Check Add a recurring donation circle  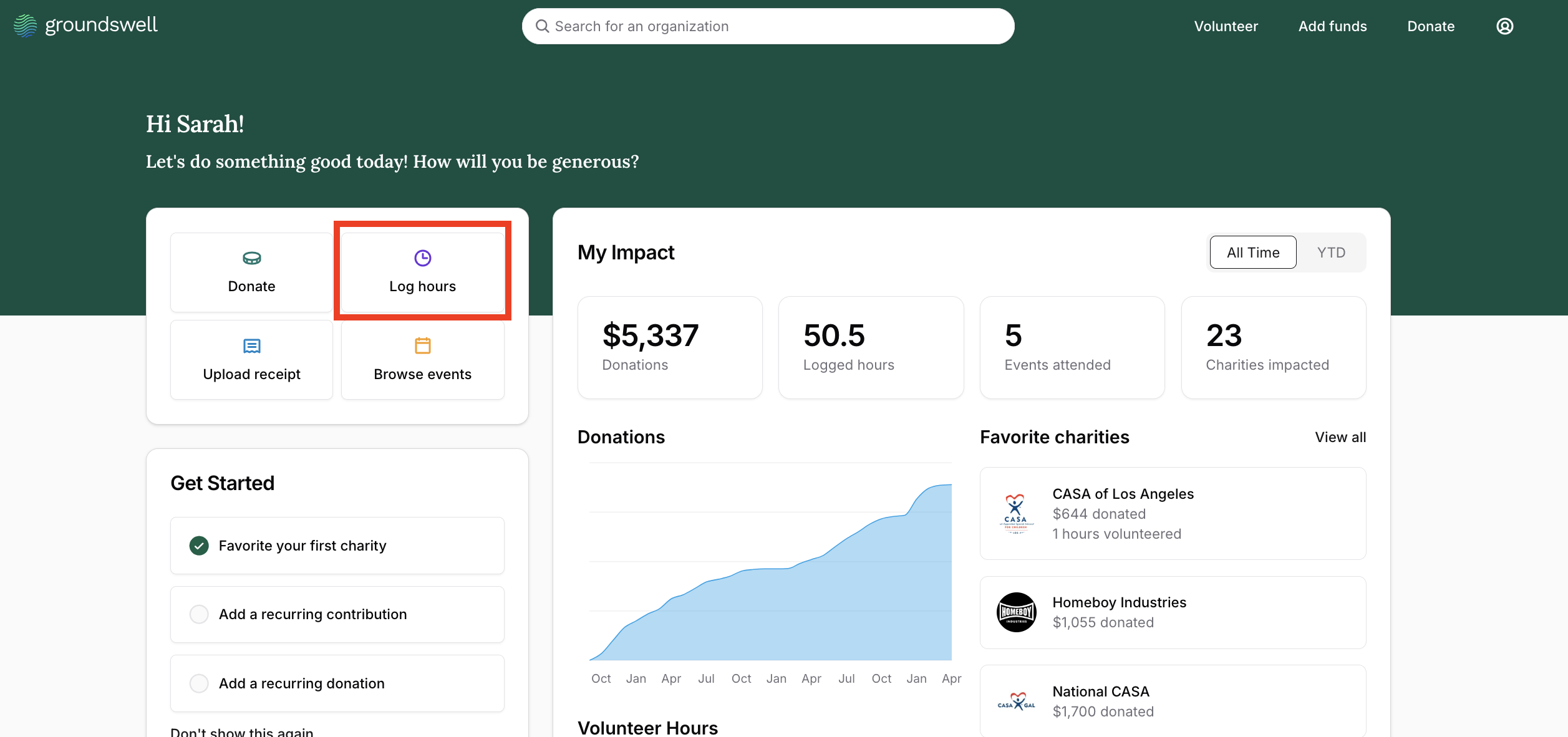click(199, 683)
